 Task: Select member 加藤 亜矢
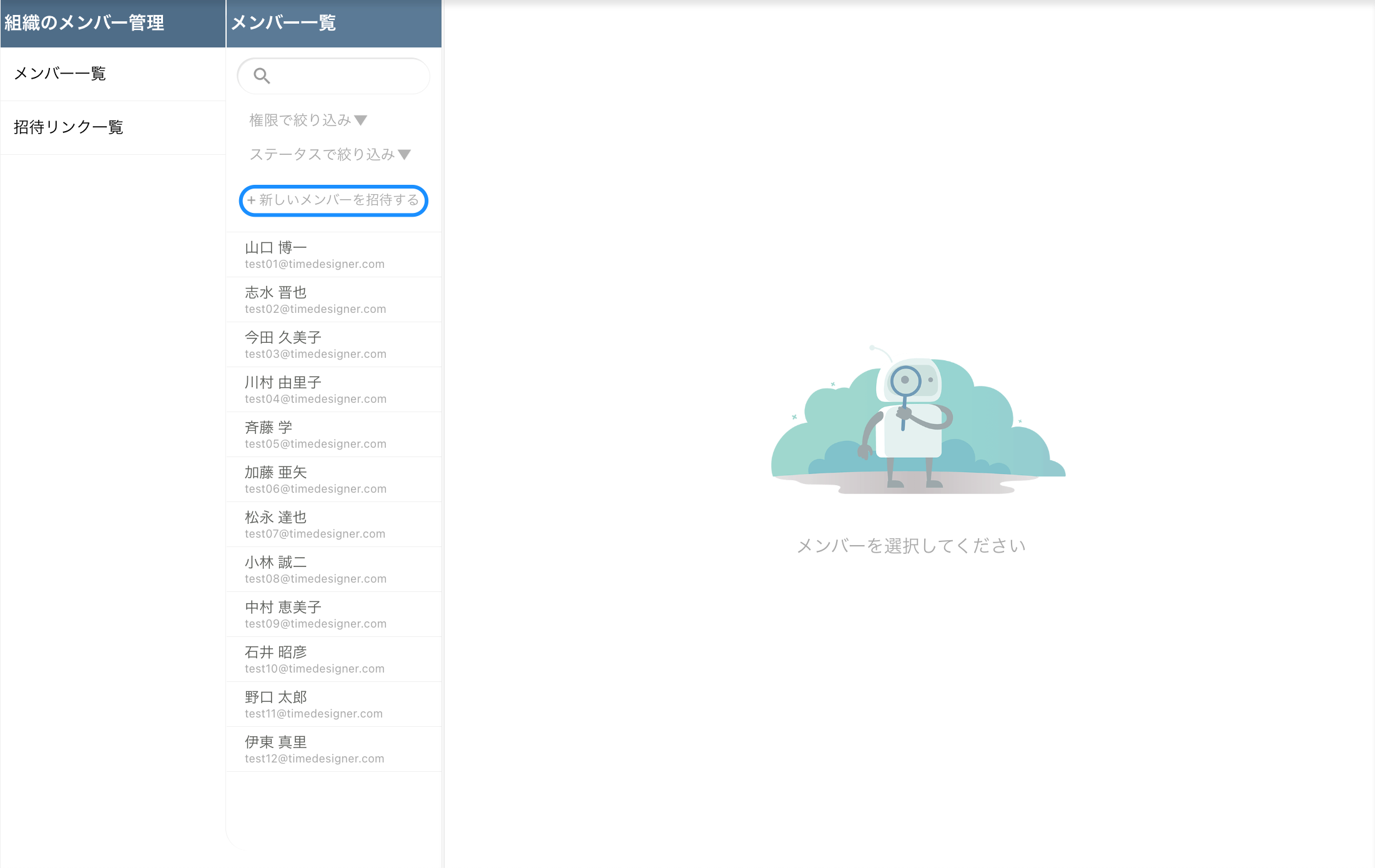[x=333, y=480]
